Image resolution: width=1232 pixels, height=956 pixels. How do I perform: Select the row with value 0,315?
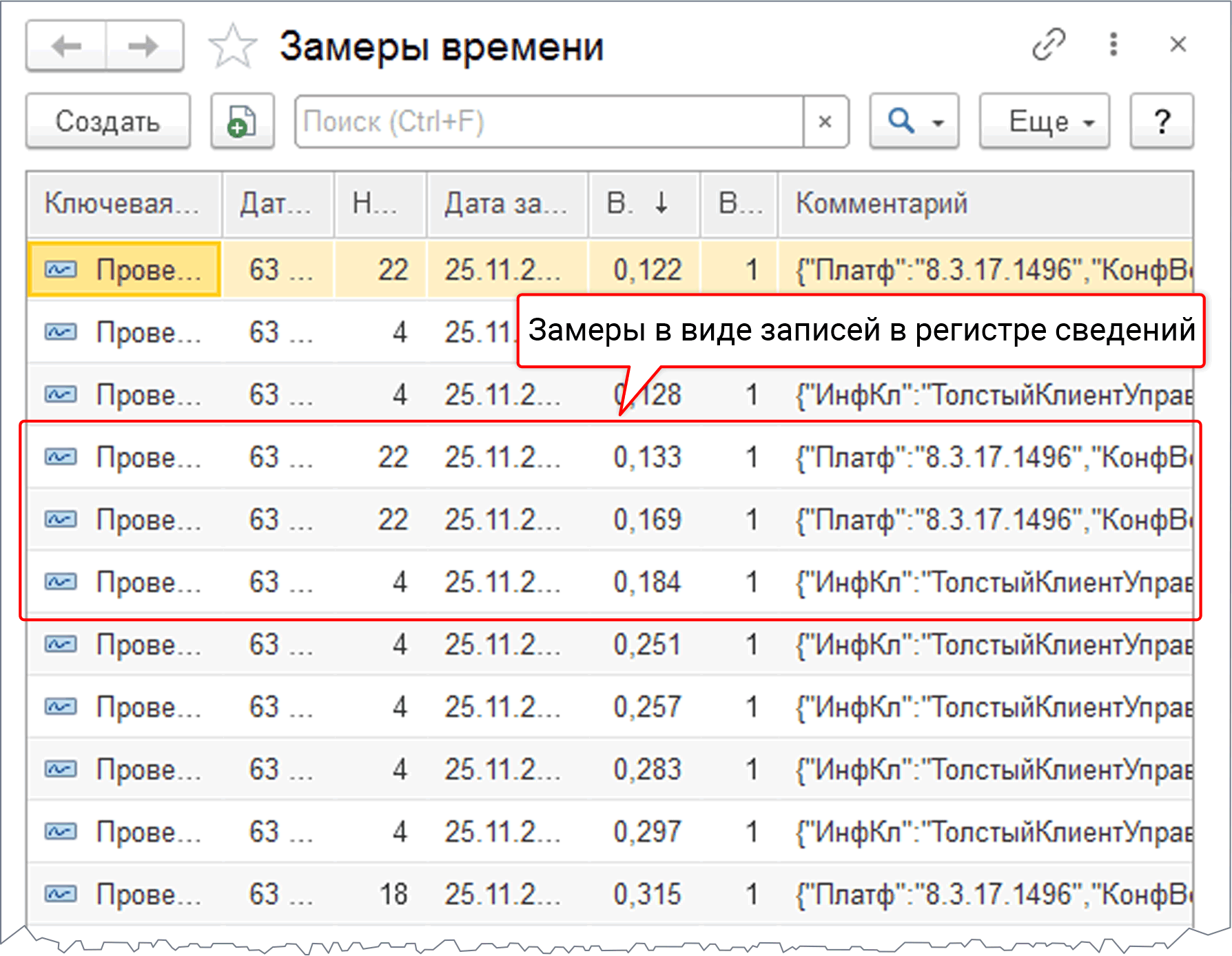(x=646, y=894)
